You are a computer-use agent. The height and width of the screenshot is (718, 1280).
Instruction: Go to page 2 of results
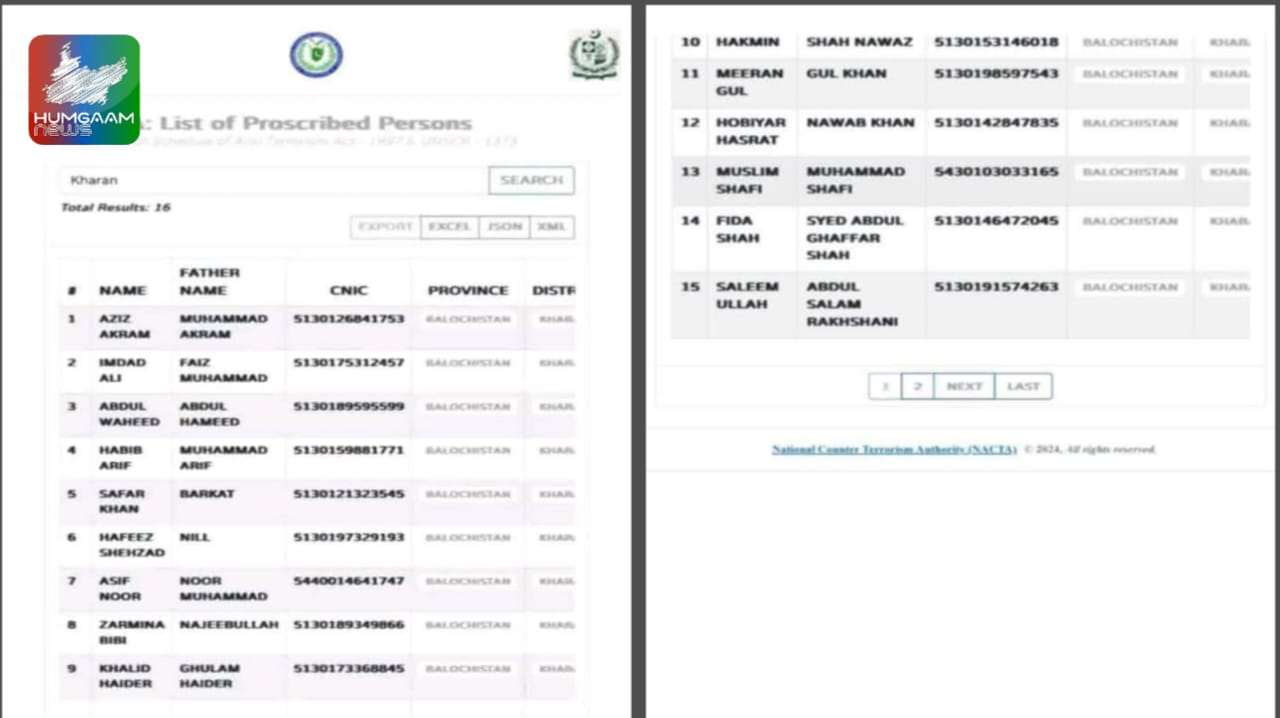[917, 386]
